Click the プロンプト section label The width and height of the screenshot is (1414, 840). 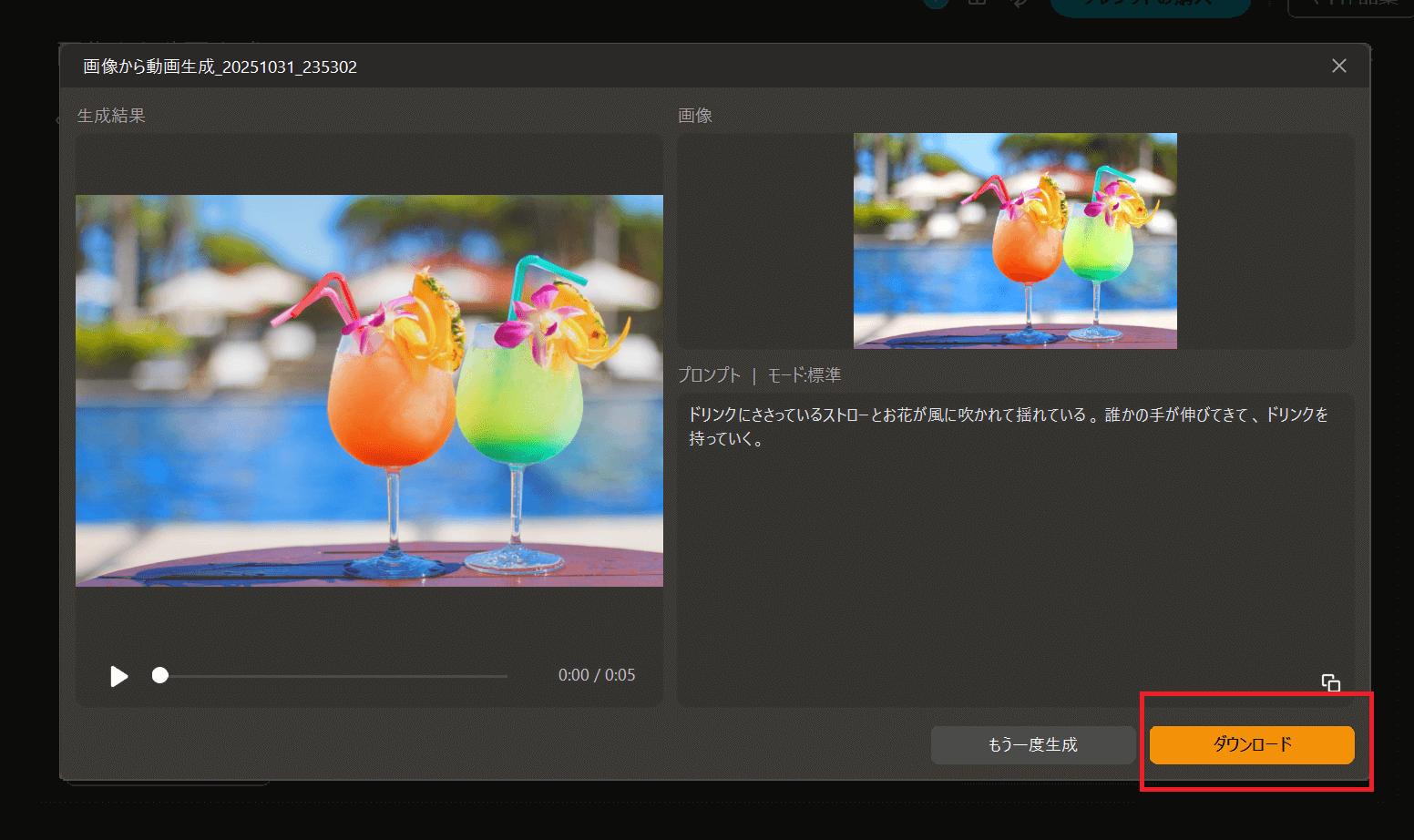[709, 374]
